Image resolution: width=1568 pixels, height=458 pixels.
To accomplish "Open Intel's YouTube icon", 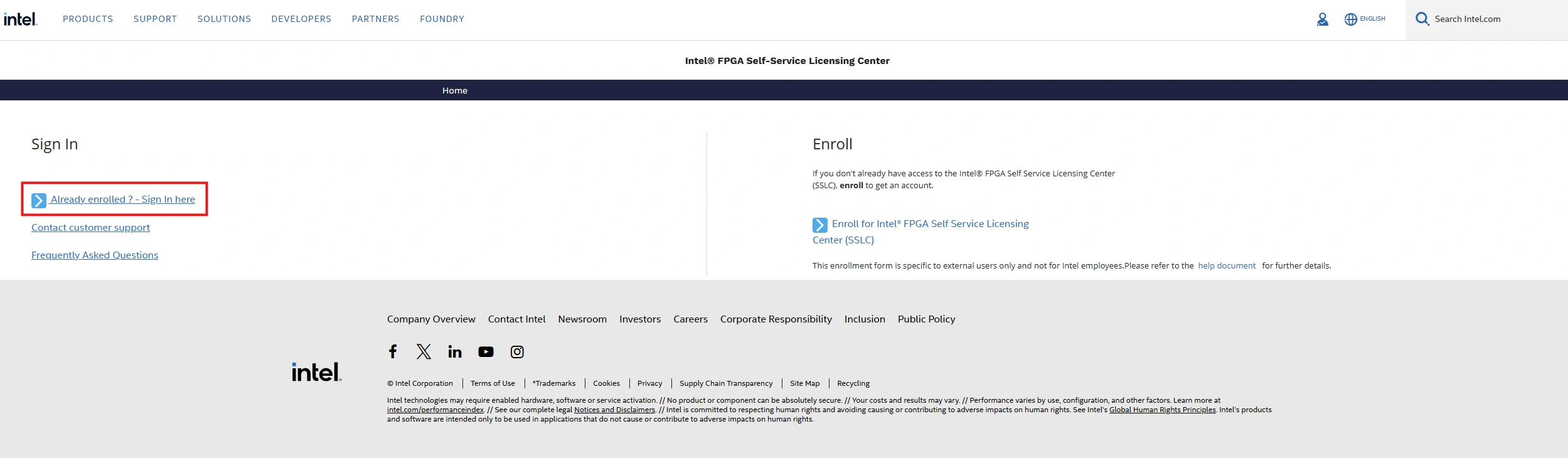I will (486, 351).
